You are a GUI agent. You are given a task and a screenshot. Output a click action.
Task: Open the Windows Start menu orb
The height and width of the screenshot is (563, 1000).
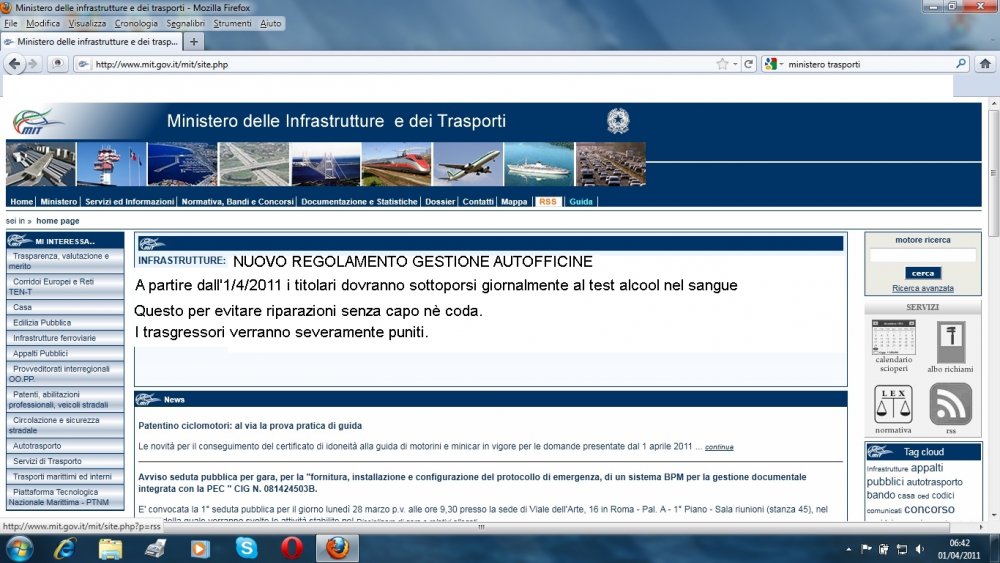tap(17, 548)
